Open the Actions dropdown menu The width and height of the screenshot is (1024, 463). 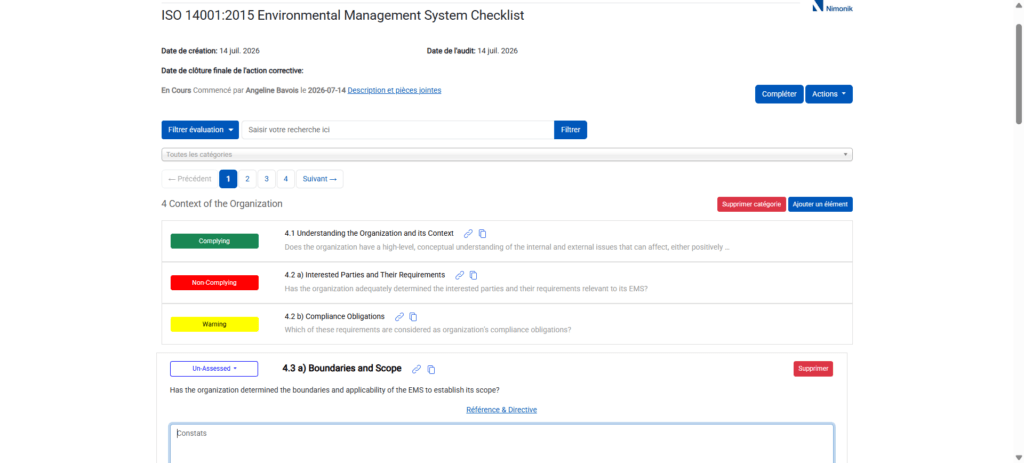point(829,94)
